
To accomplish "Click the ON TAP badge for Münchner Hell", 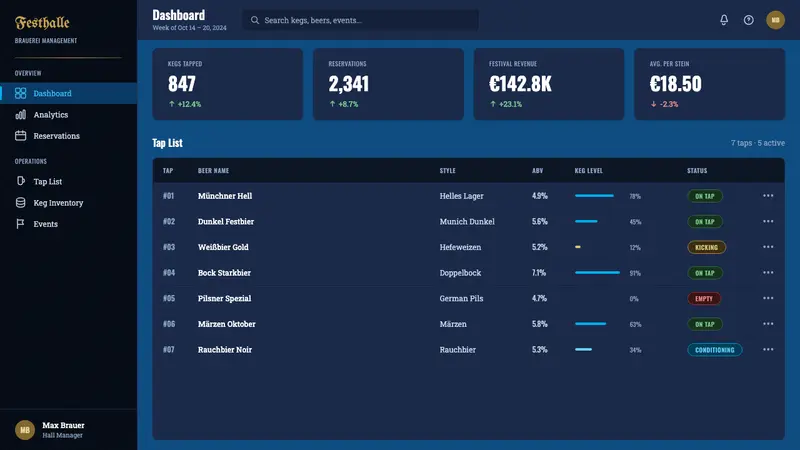I will (705, 196).
